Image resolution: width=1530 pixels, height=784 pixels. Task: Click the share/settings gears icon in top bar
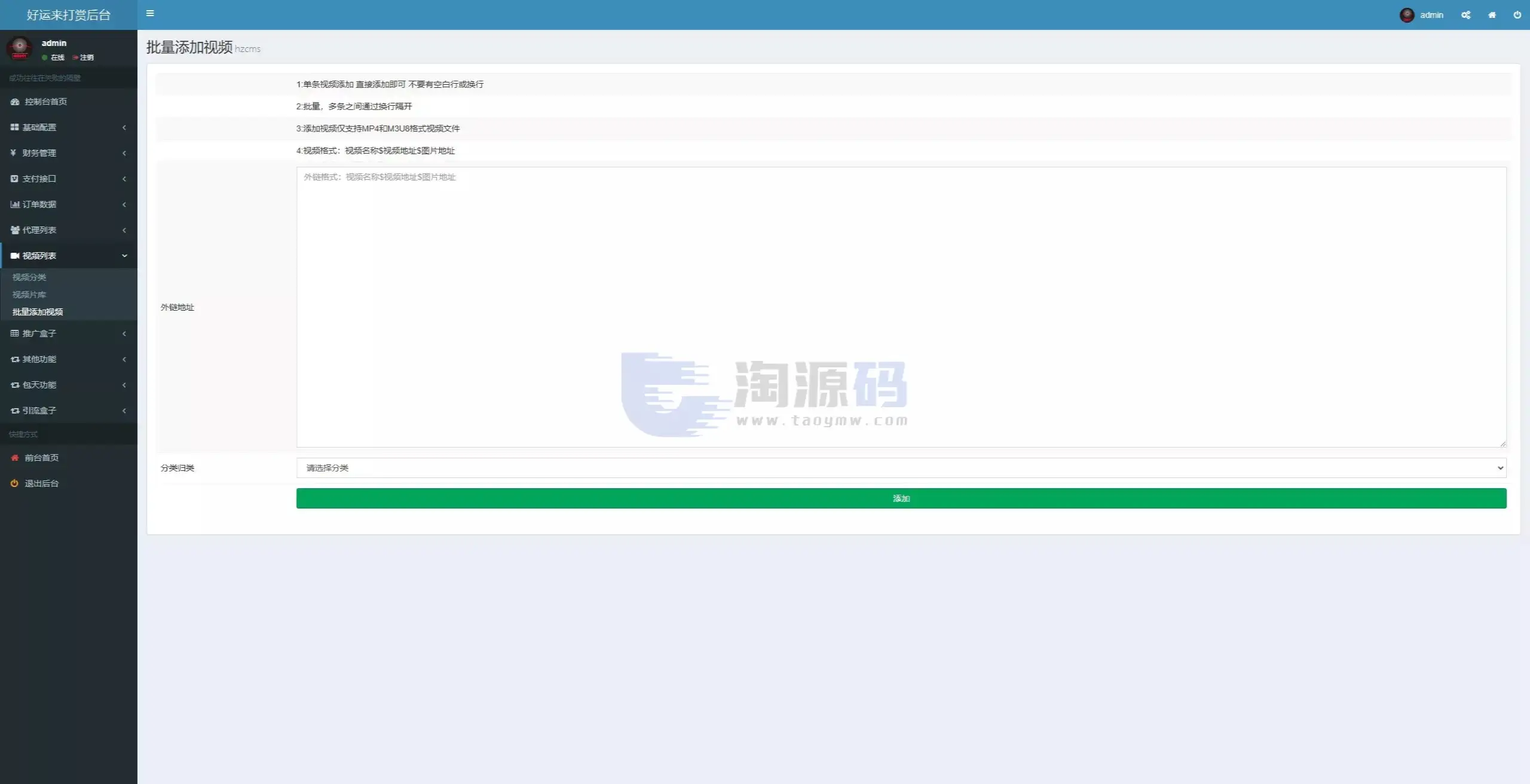[x=1465, y=15]
